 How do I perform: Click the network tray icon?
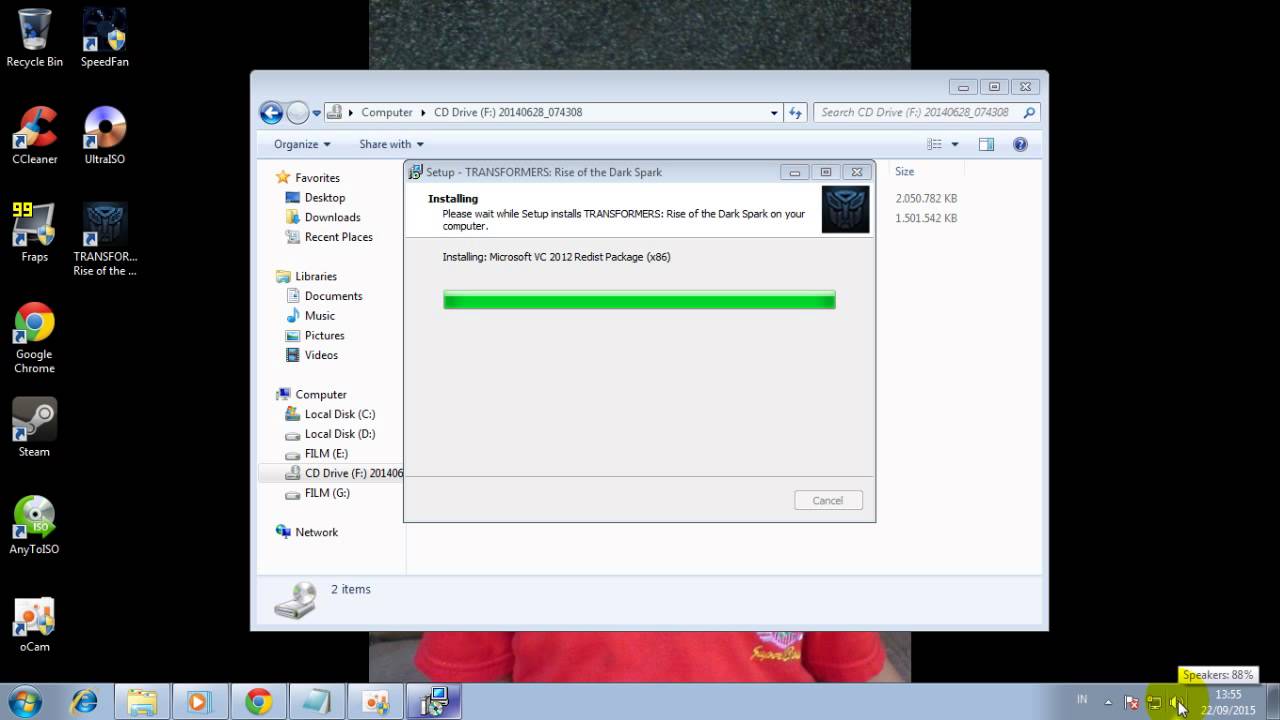(1154, 702)
